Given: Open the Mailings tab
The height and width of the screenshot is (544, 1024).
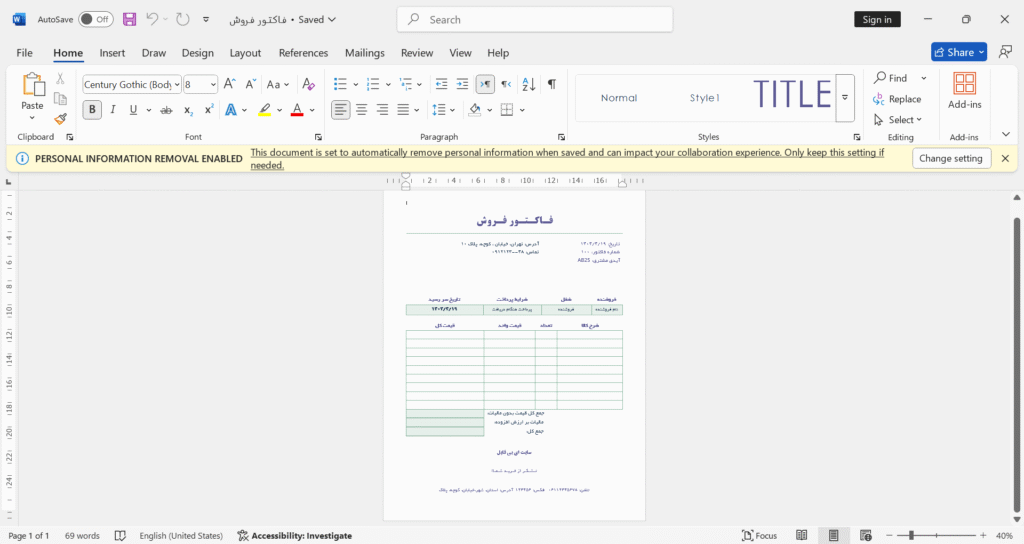Looking at the screenshot, I should (364, 53).
